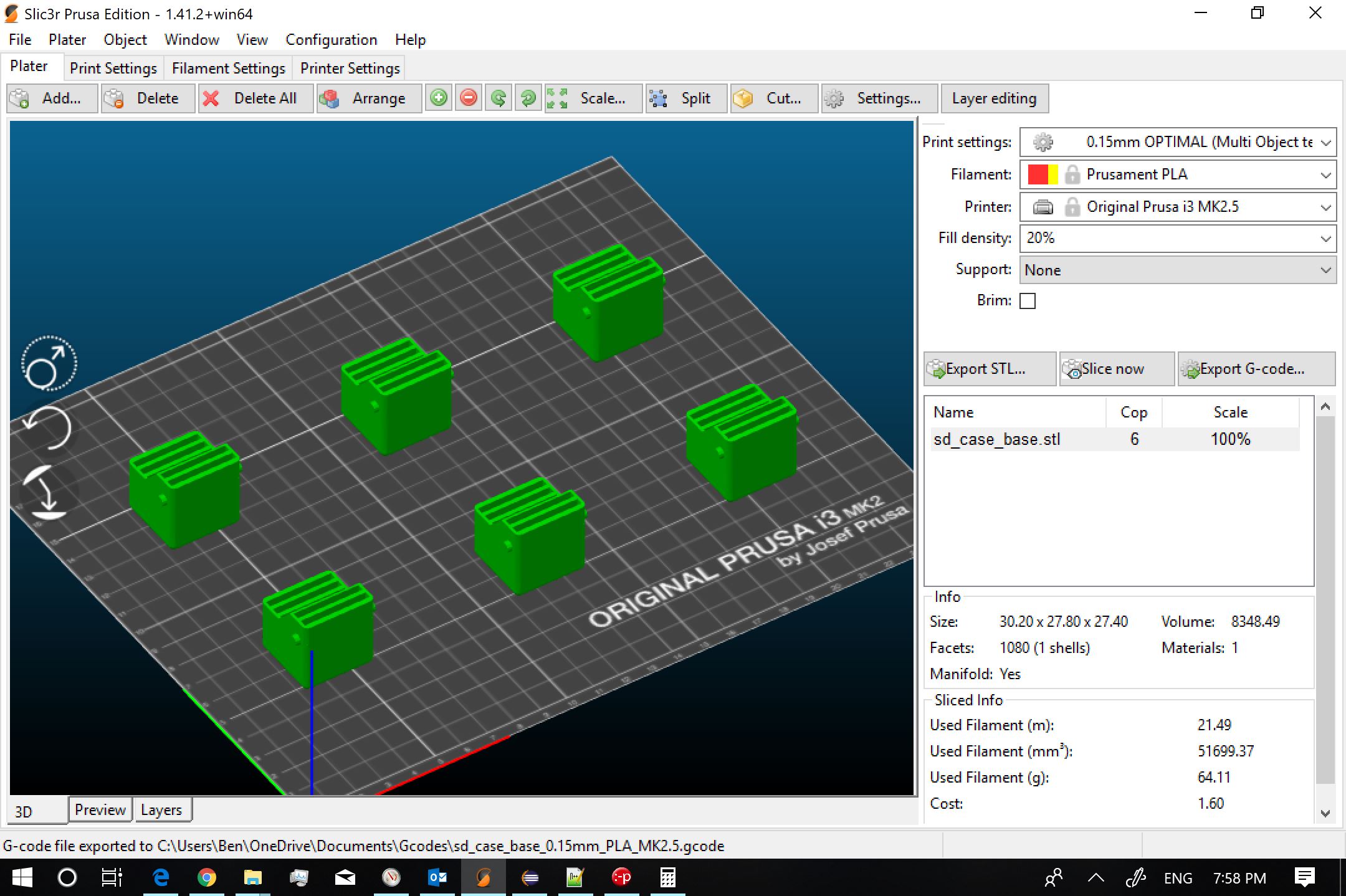This screenshot has height=896, width=1346.
Task: Click the green plus add-copy icon
Action: click(x=439, y=98)
